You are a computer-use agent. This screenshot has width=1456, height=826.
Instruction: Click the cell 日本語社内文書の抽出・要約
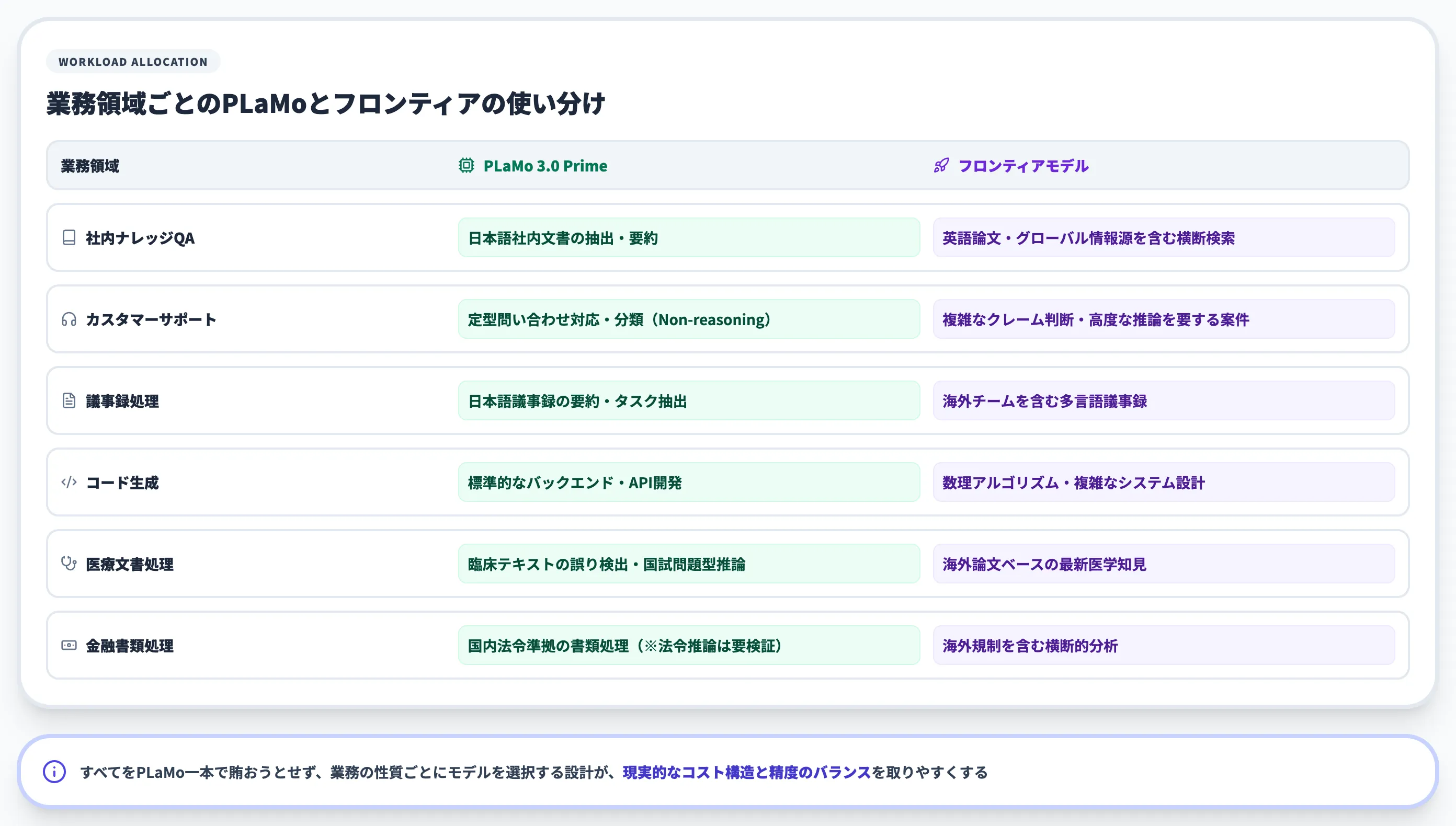pos(689,238)
